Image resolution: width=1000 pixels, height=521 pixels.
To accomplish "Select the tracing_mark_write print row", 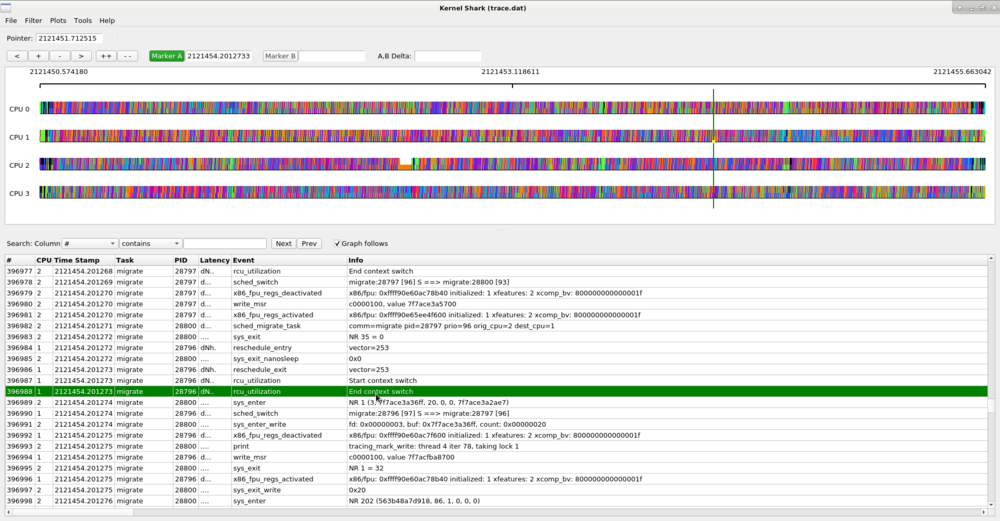I will pyautogui.click(x=496, y=446).
